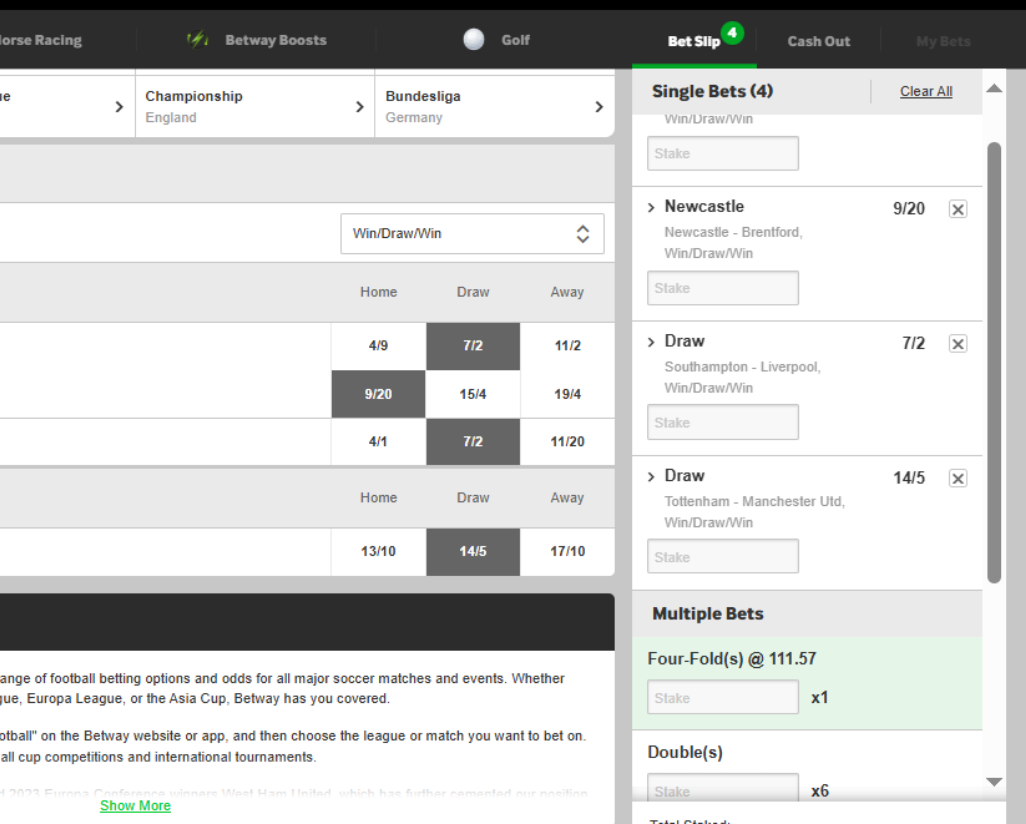1026x824 pixels.
Task: Deselect the 9/20 home odds
Action: point(378,394)
